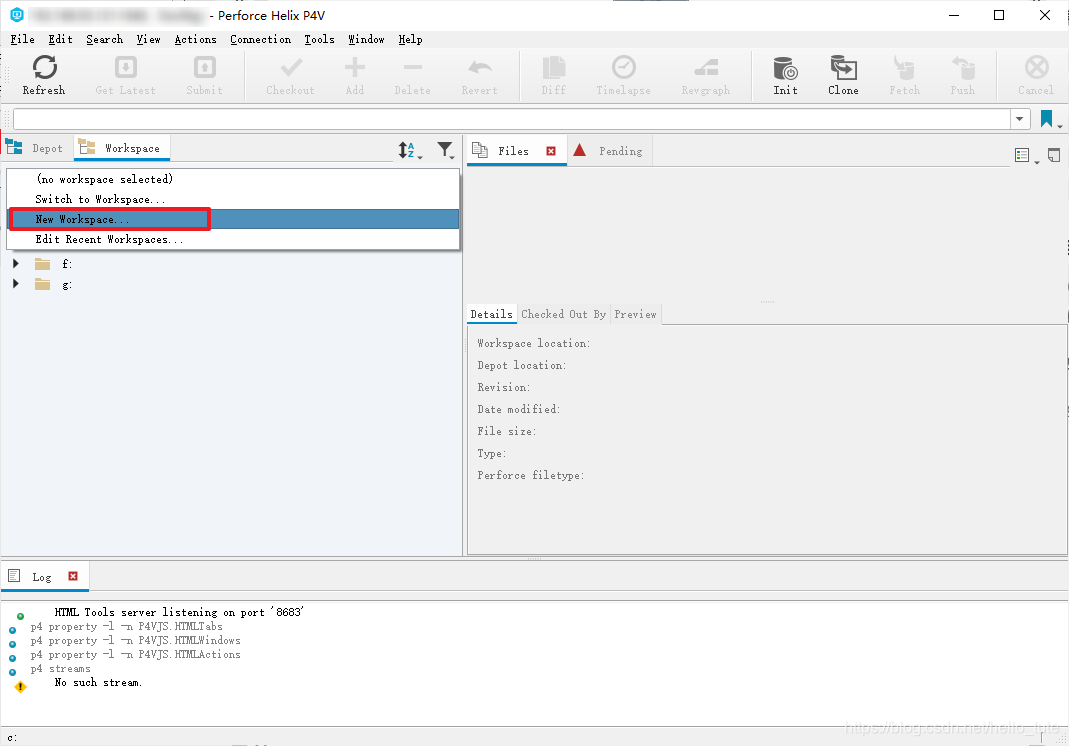Open the Revgraph icon

pyautogui.click(x=706, y=67)
